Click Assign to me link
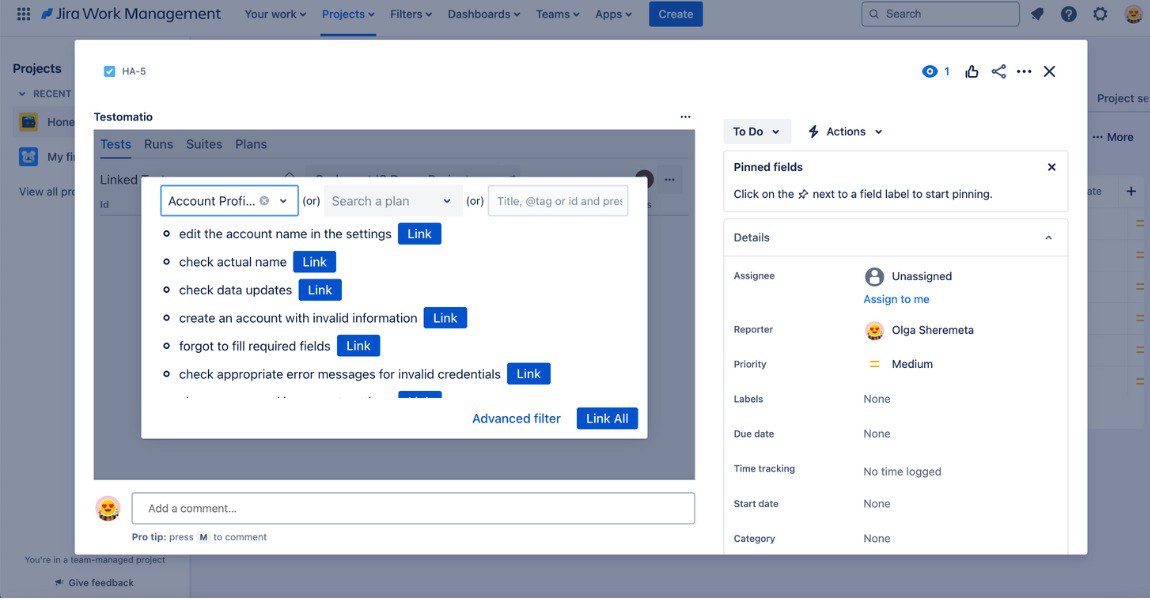This screenshot has width=1150, height=600. click(896, 299)
